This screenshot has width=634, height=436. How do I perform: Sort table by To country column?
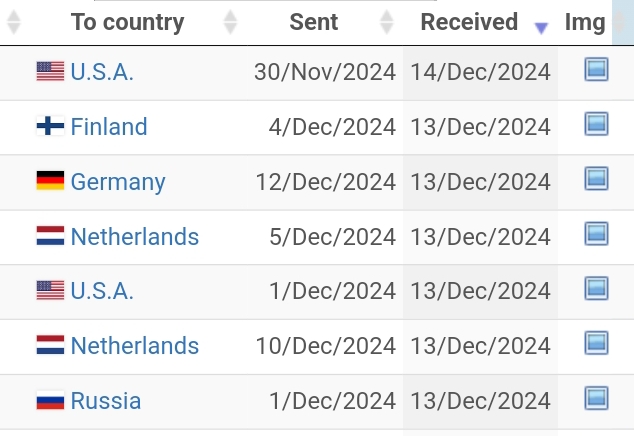coord(127,22)
